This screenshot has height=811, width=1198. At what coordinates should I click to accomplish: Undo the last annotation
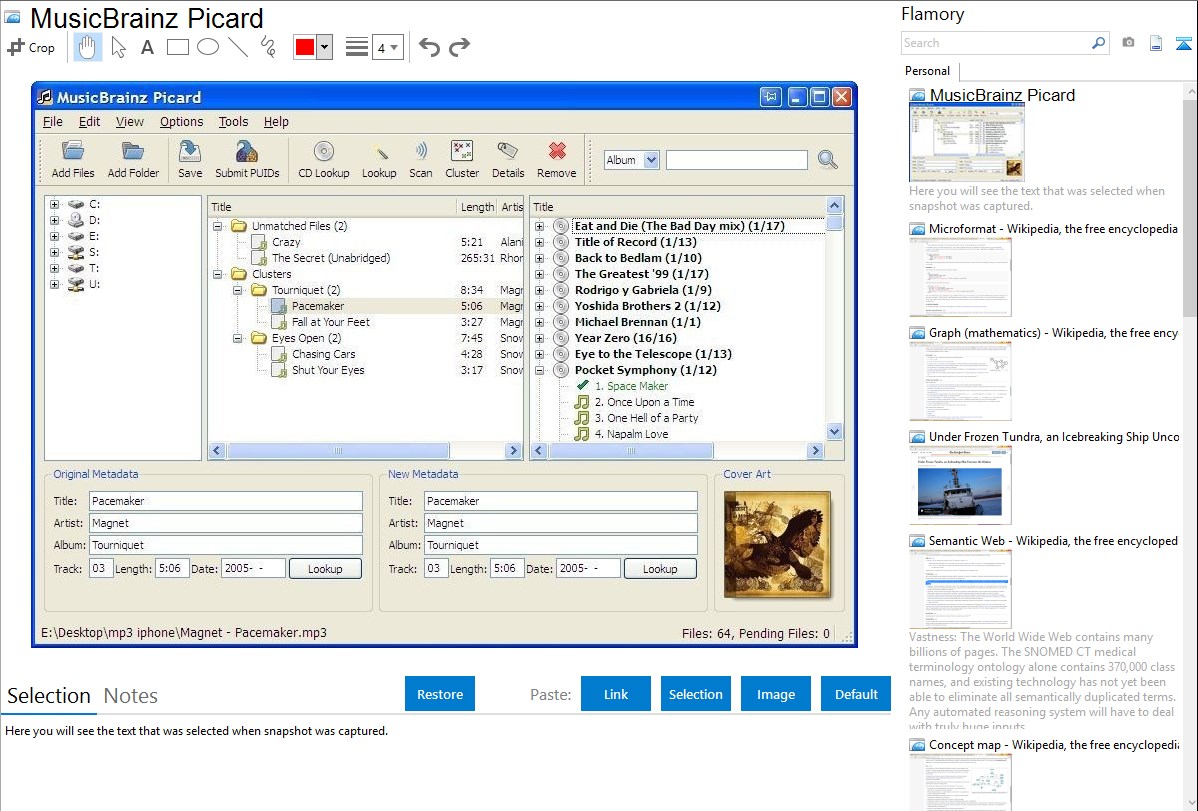coord(429,47)
